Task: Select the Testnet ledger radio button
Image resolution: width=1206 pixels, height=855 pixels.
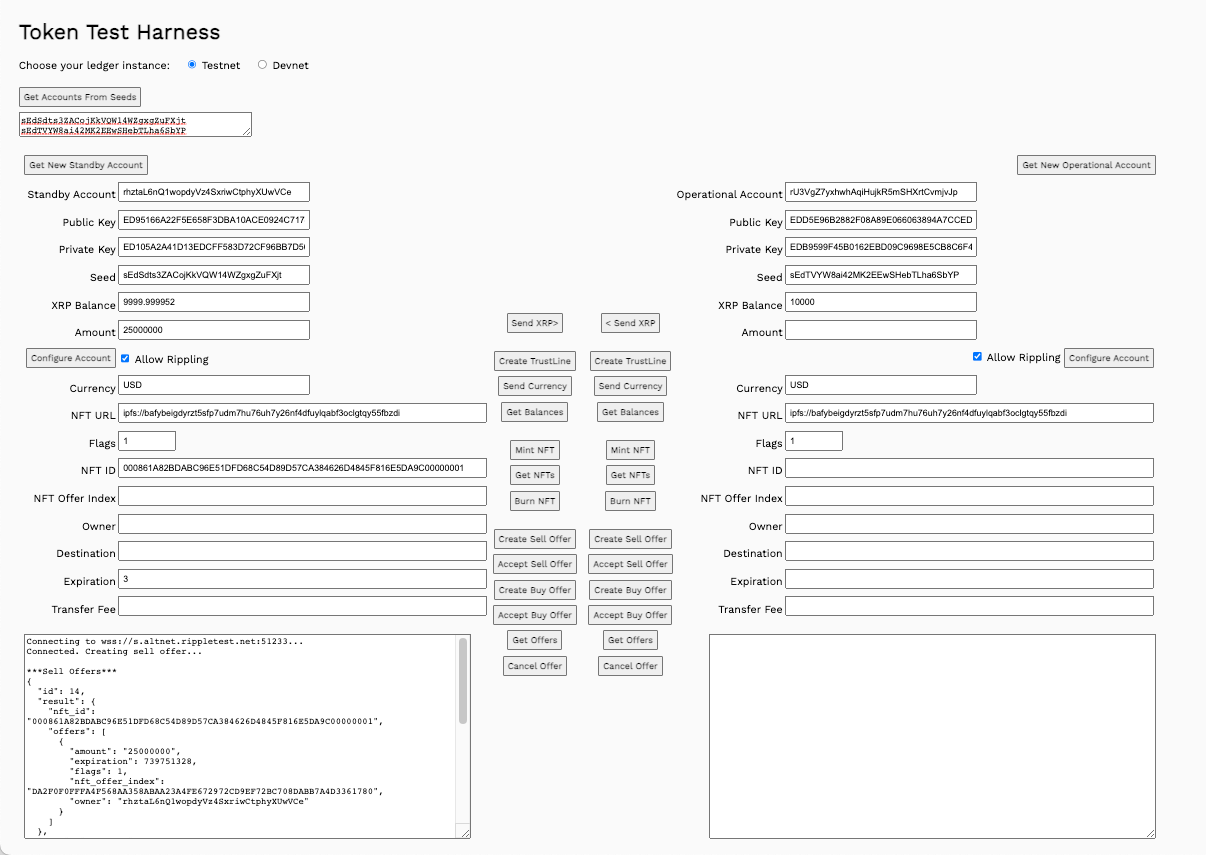Action: point(192,65)
